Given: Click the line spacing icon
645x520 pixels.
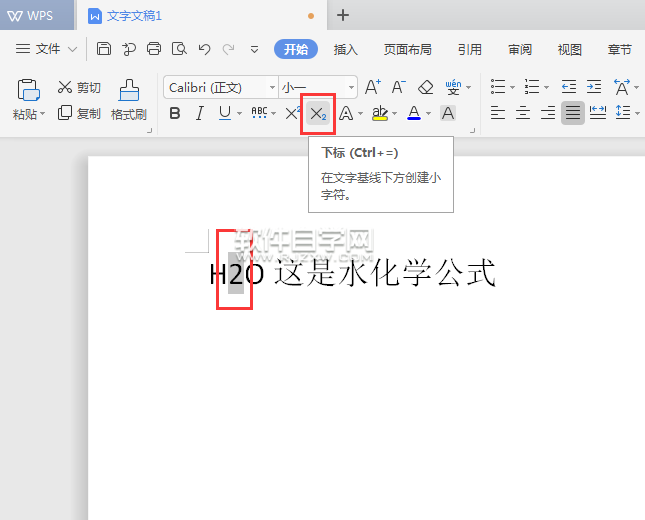Looking at the screenshot, I should (623, 112).
